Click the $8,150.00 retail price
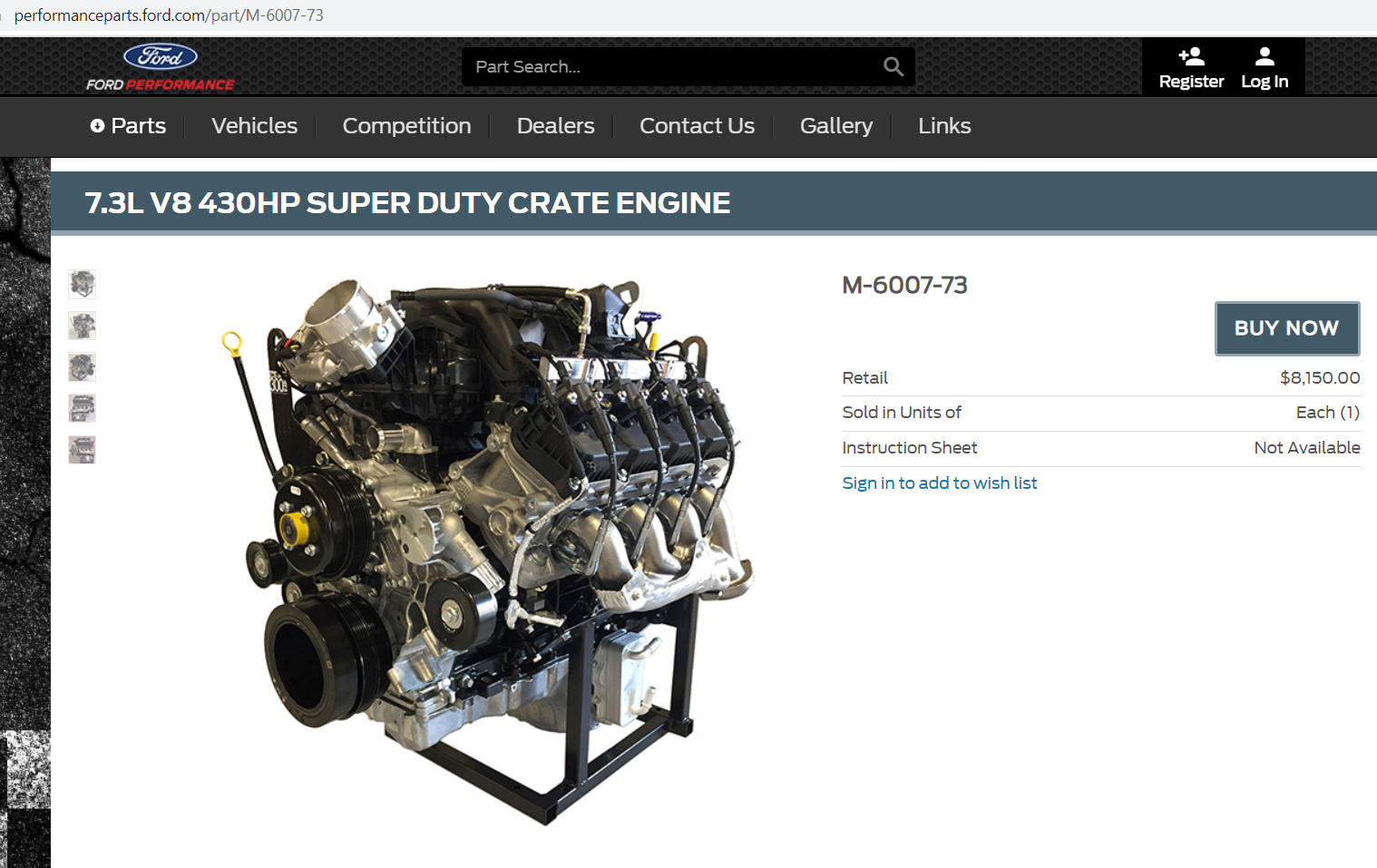 coord(1320,378)
